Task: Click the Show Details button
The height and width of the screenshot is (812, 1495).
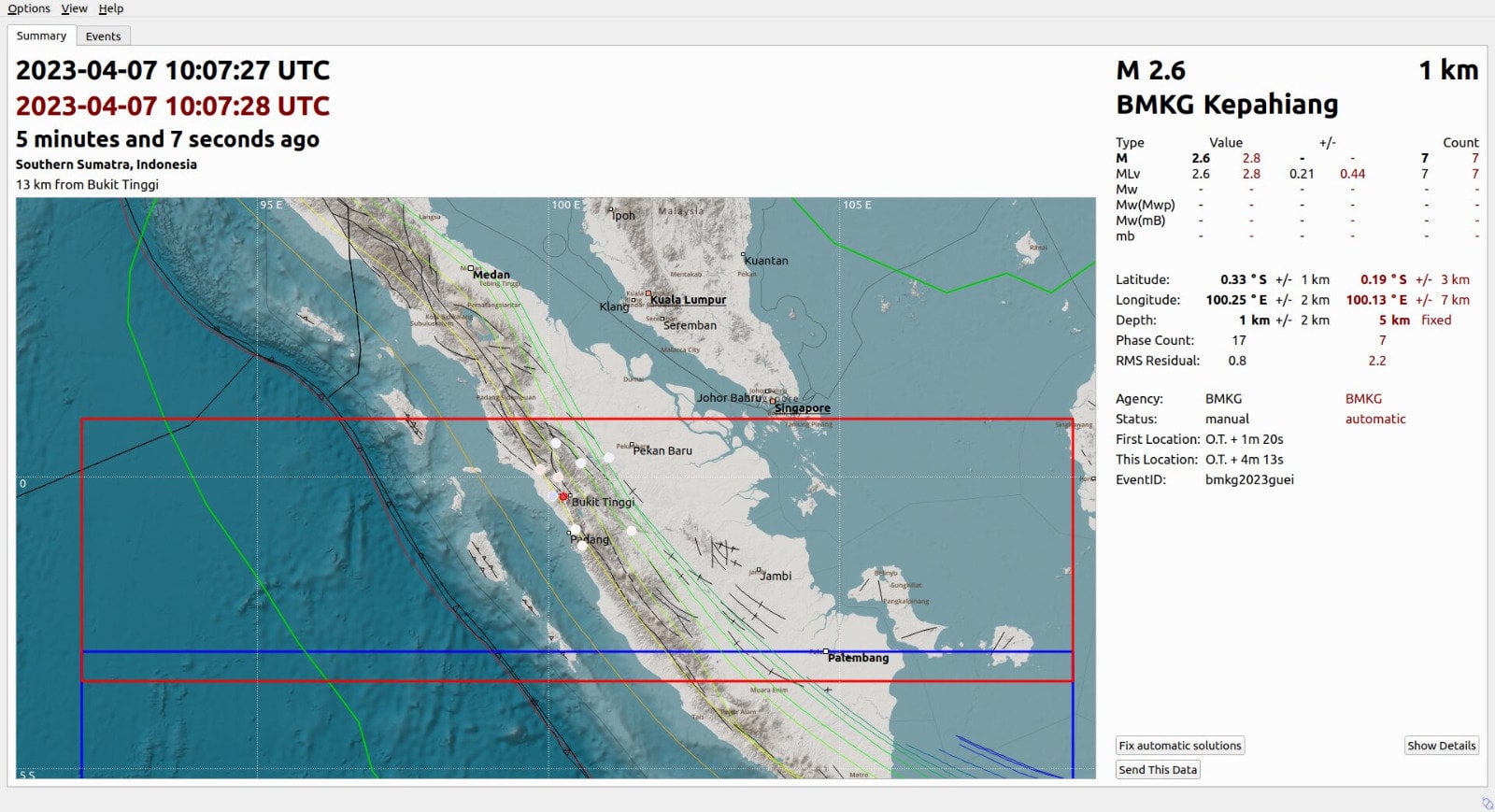Action: [x=1441, y=746]
